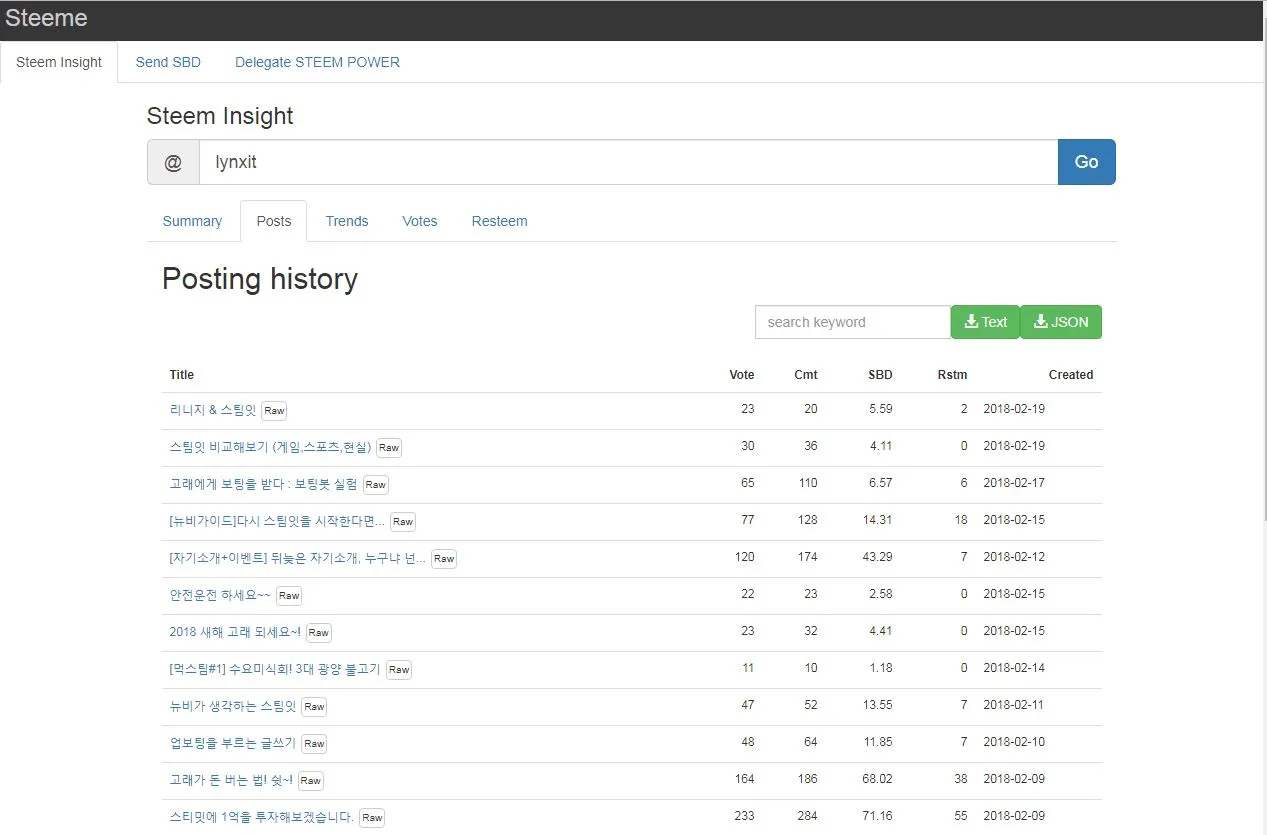
Task: Open the post '리니지 & 스팀잇'
Action: coord(213,410)
